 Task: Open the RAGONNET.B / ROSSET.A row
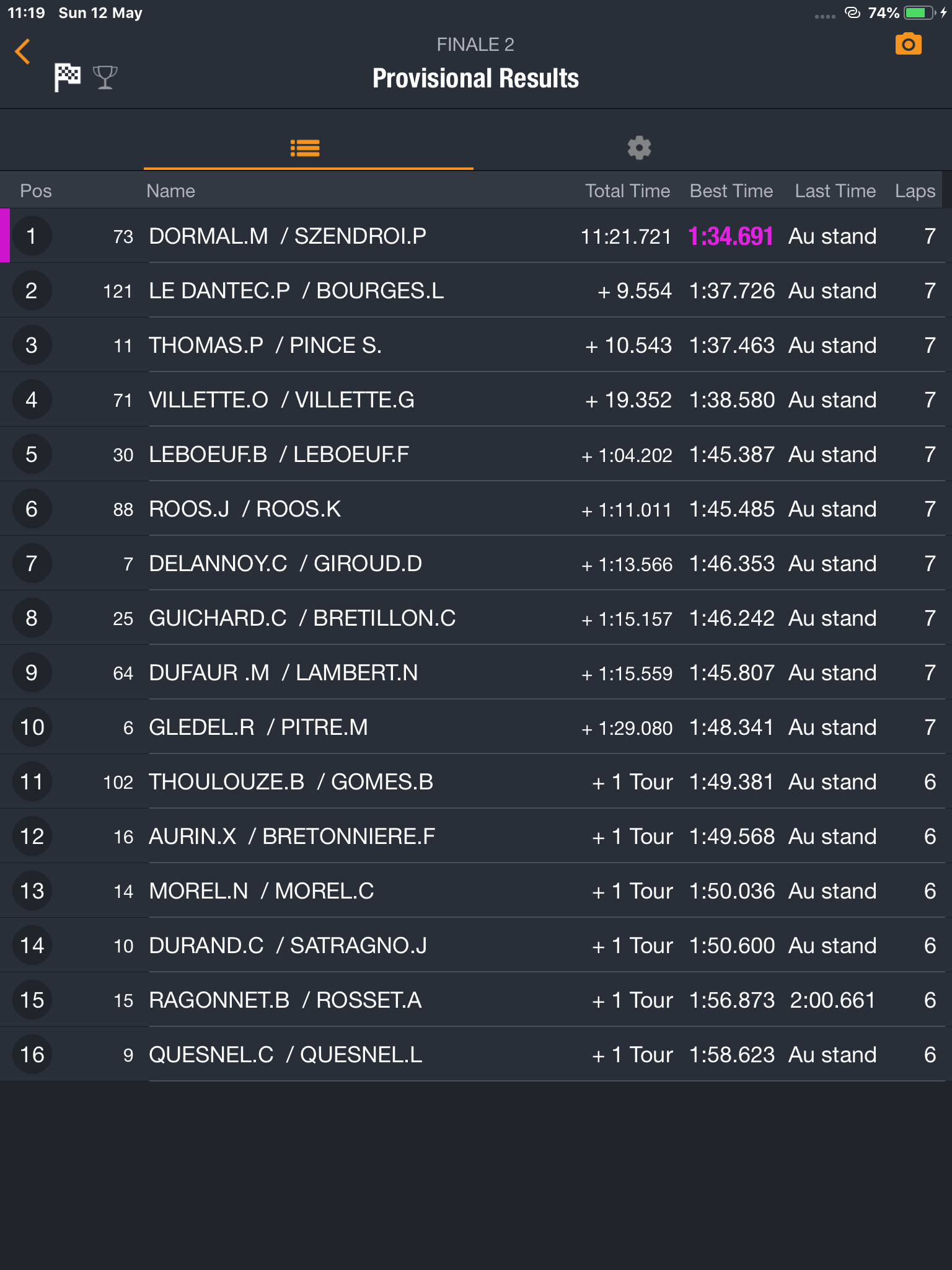tap(476, 1000)
